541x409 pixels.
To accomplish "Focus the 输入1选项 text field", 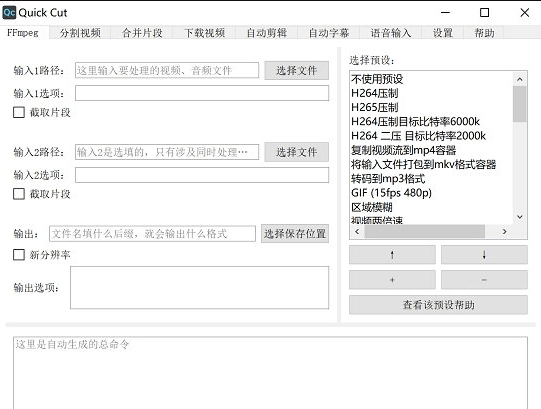I will (x=202, y=93).
